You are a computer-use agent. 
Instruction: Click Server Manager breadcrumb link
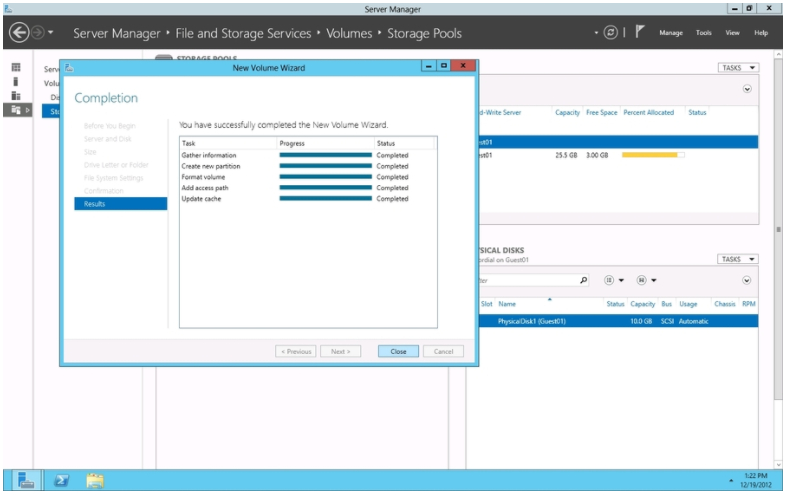coord(116,33)
